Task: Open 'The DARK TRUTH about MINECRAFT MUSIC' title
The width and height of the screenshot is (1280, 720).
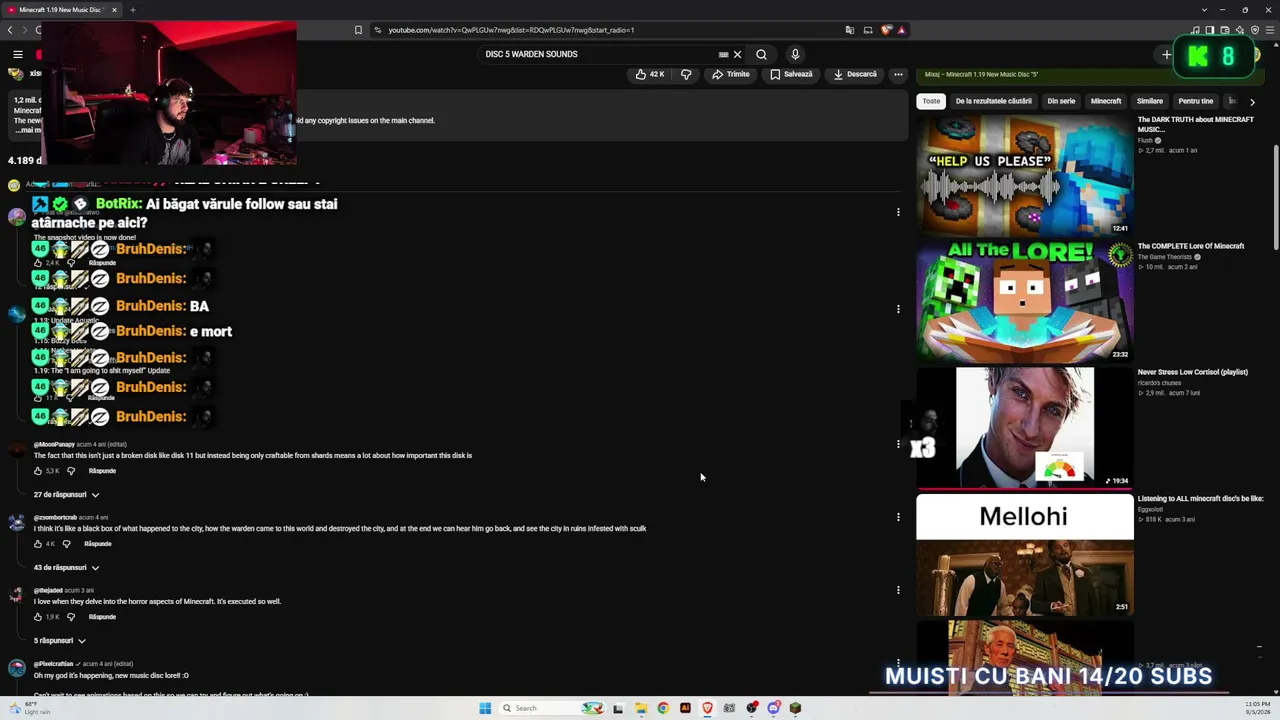Action: point(1195,124)
